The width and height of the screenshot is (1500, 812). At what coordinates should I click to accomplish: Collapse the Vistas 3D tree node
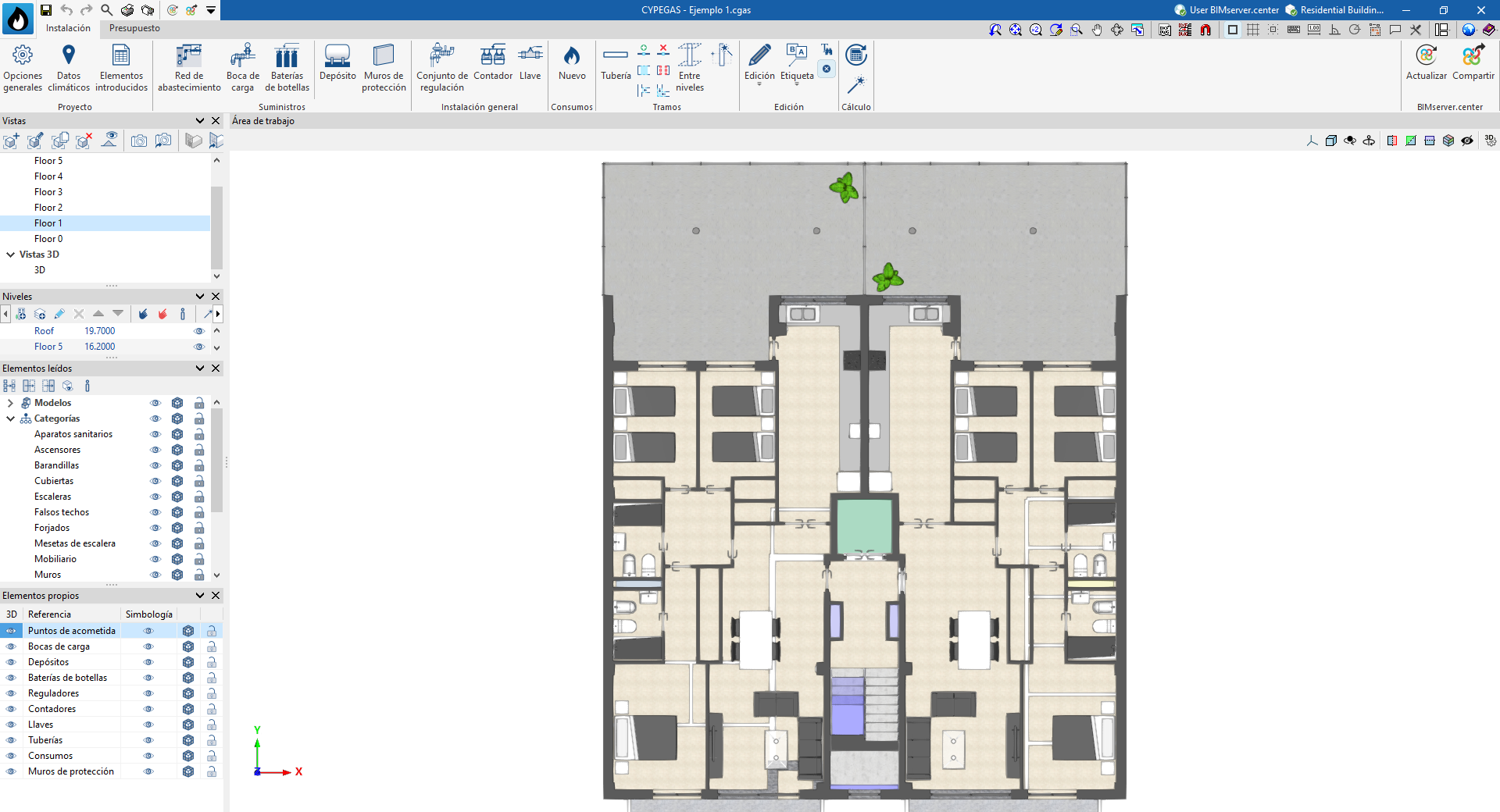pos(11,255)
